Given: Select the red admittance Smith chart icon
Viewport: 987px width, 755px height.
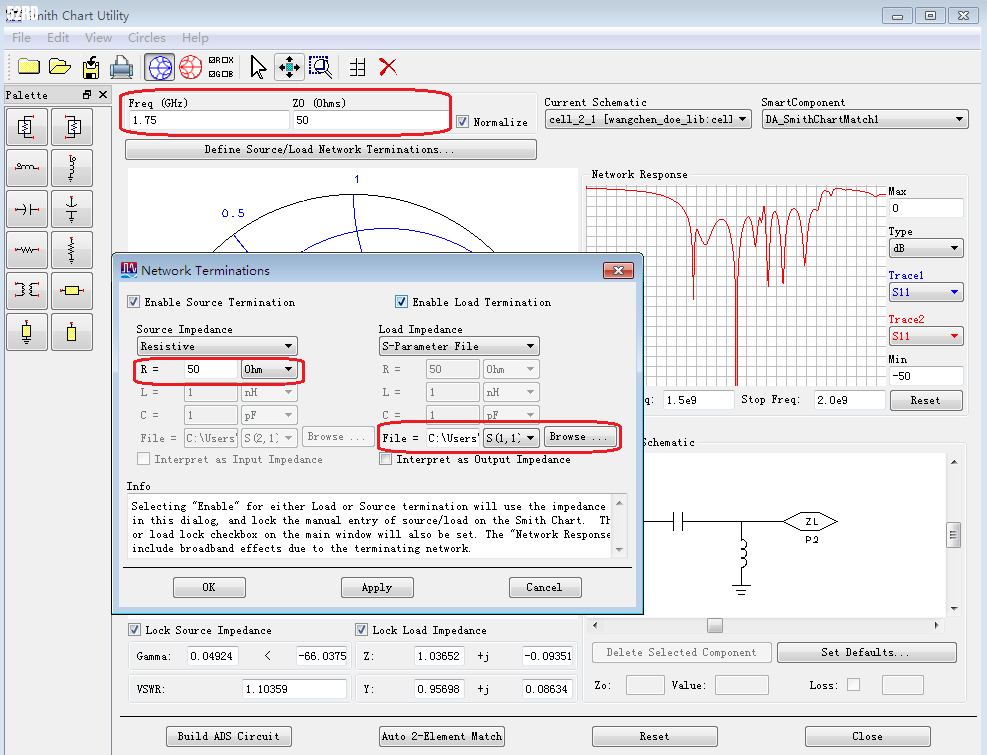Looking at the screenshot, I should click(x=190, y=67).
